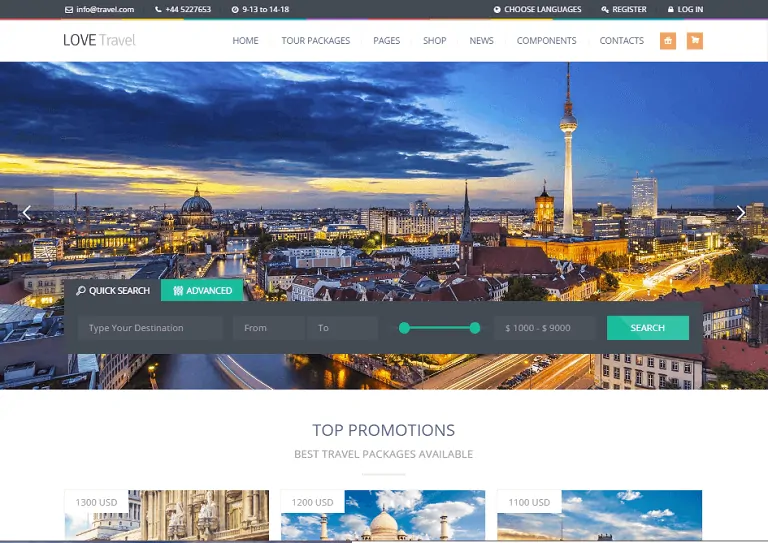
Task: Open the orange shopping cart icon
Action: [695, 41]
